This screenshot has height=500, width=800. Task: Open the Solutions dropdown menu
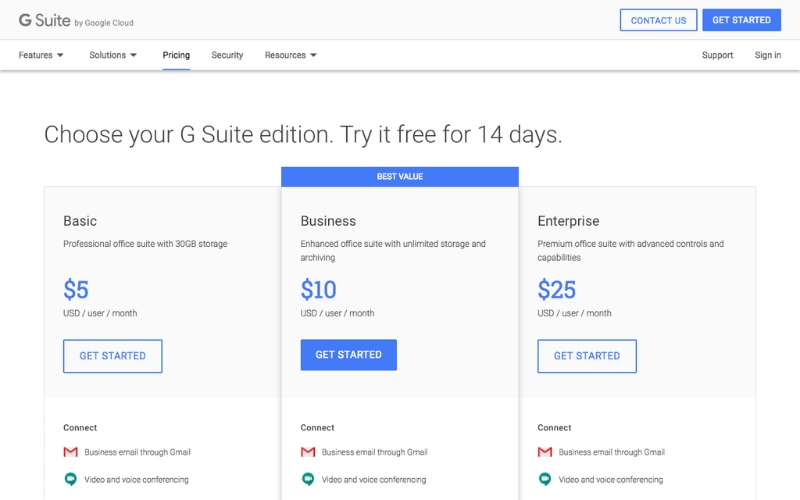(113, 55)
